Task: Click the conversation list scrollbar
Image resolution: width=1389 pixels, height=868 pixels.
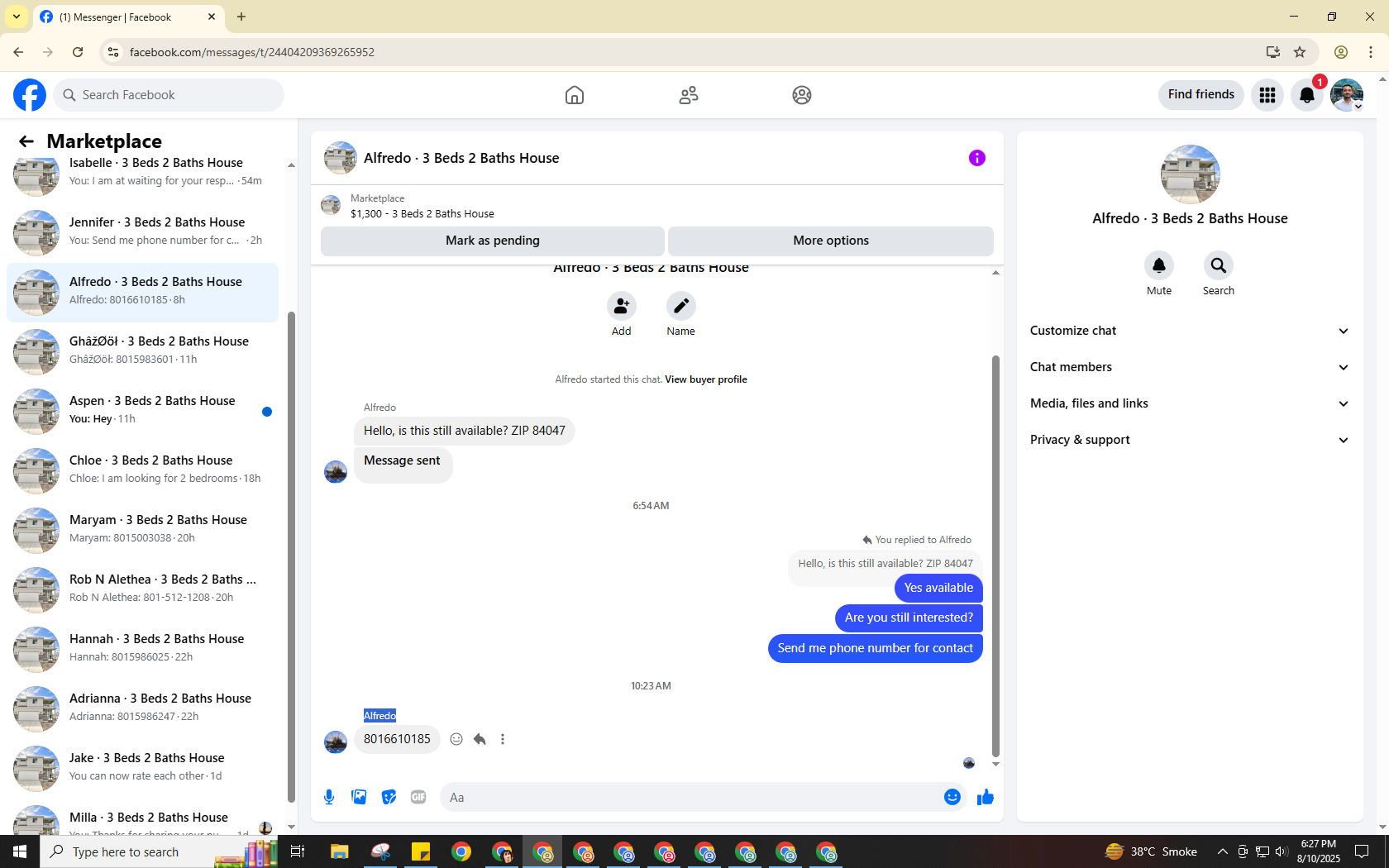Action: pyautogui.click(x=291, y=556)
